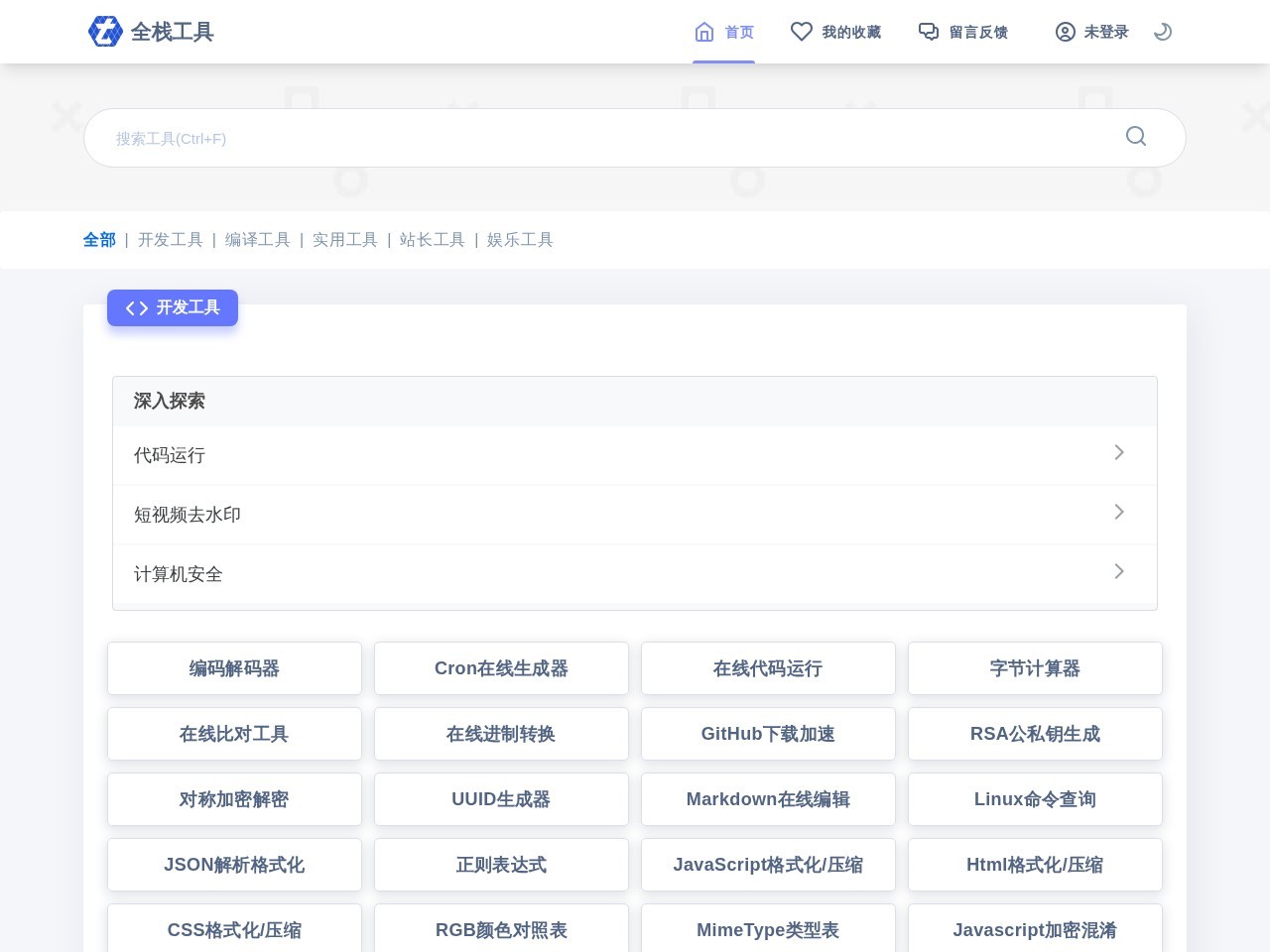Open 留言反馈 via the chat bubble icon
The width and height of the screenshot is (1270, 952).
point(929,31)
